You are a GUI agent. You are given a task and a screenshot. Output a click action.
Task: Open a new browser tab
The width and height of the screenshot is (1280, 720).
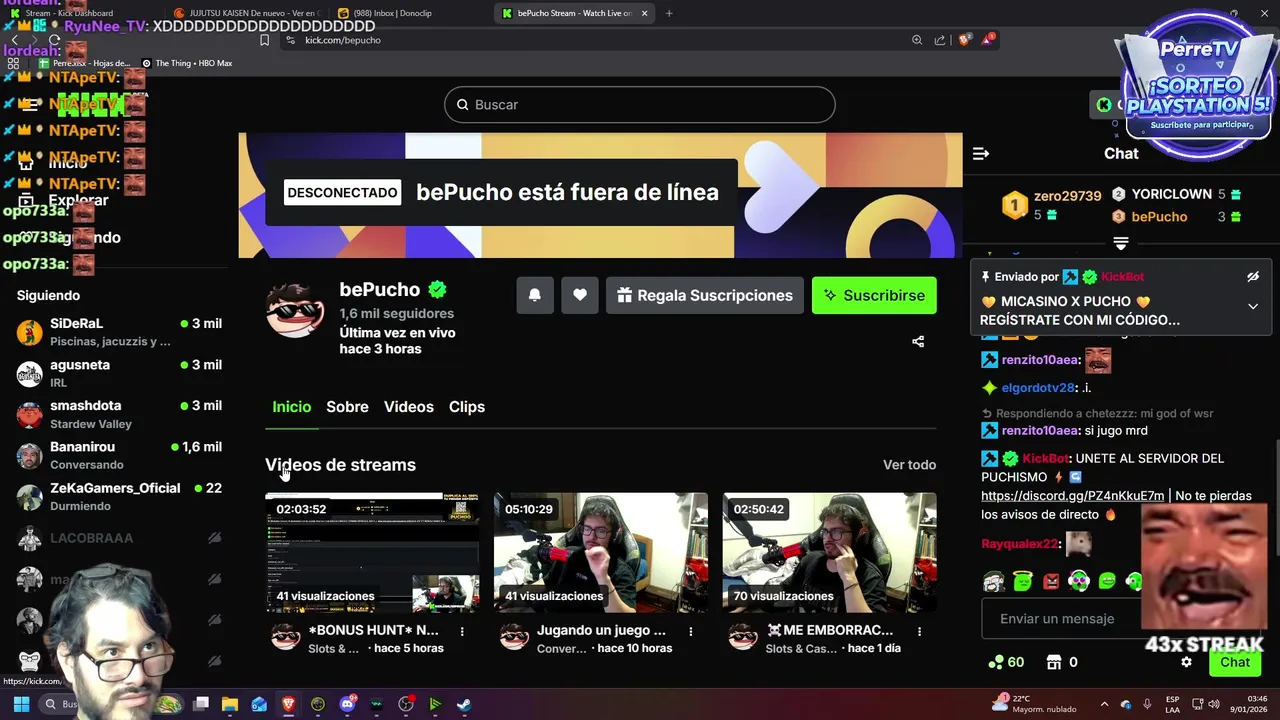pos(669,13)
